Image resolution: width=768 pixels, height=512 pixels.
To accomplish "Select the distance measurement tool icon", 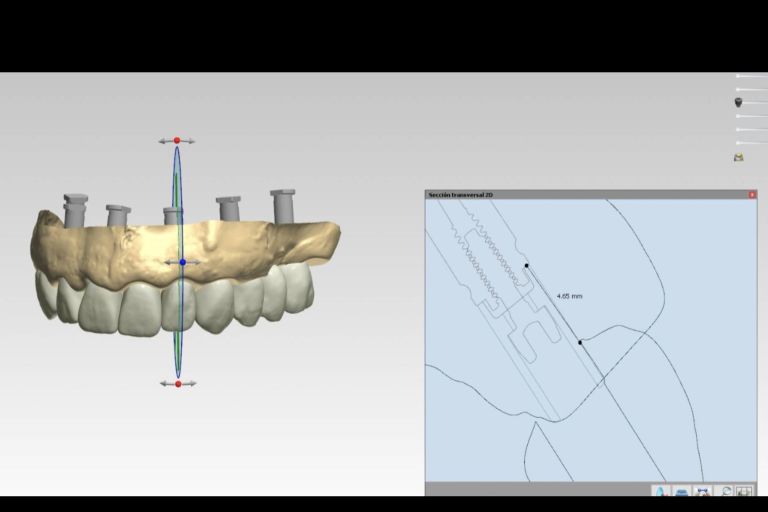I will point(702,491).
